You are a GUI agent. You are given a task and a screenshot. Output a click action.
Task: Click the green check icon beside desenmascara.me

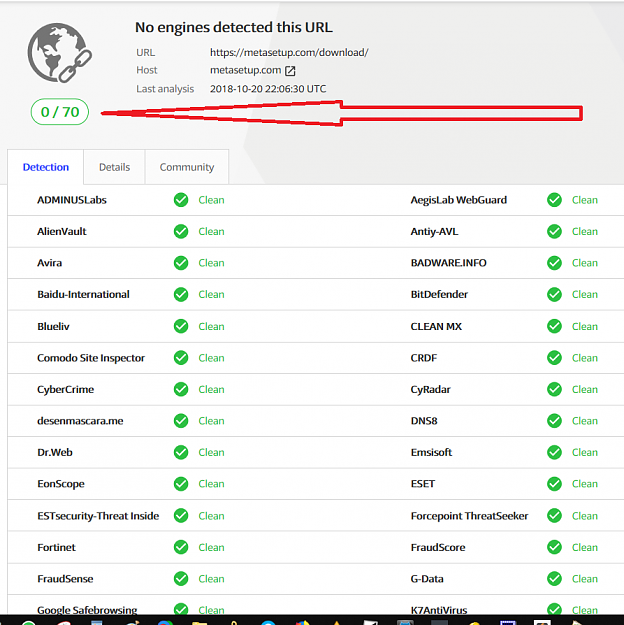click(x=181, y=421)
